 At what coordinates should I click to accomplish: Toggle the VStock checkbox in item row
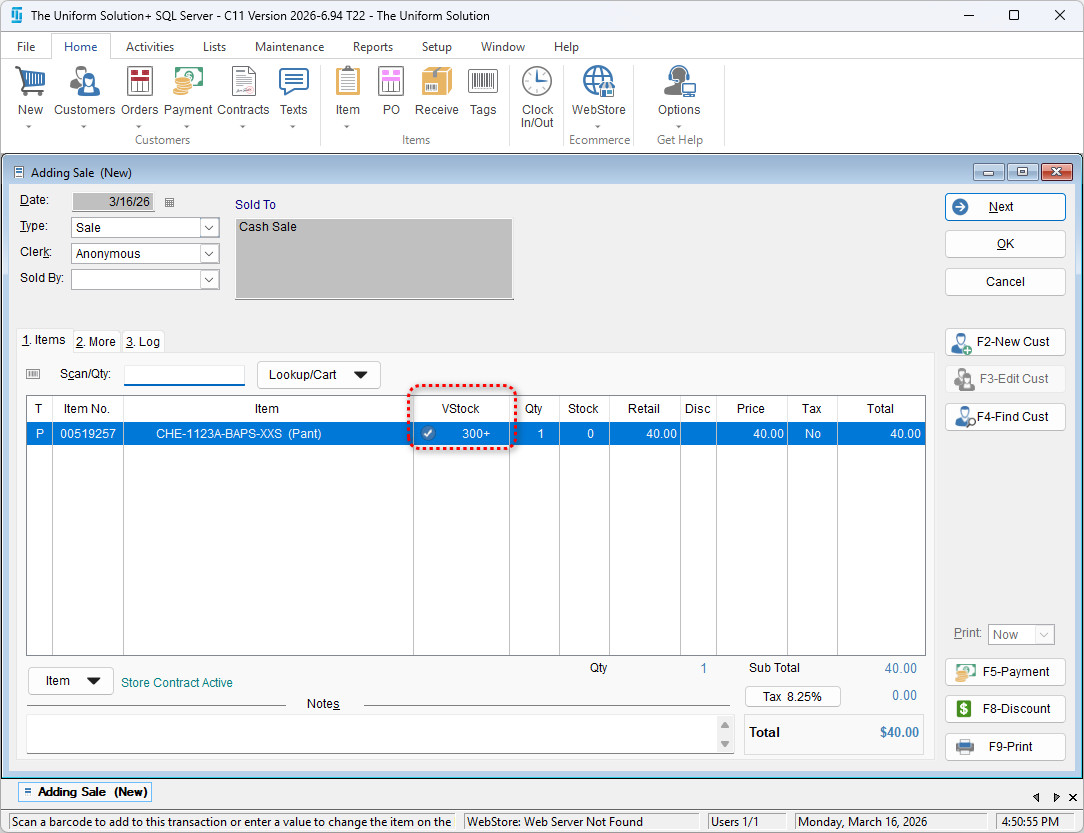[x=428, y=434]
